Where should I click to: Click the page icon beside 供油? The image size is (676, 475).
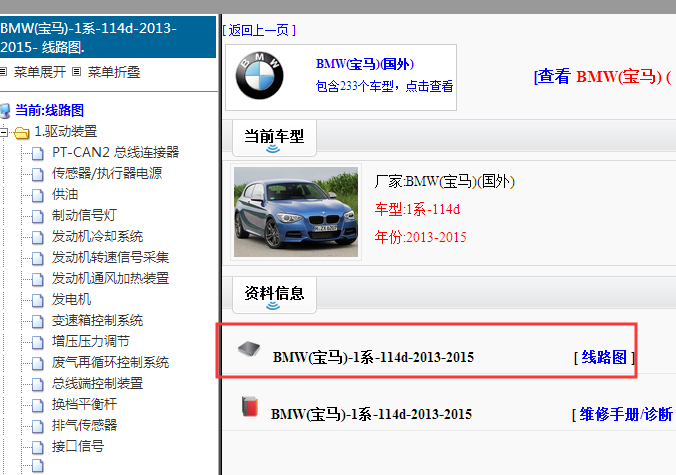[x=38, y=195]
